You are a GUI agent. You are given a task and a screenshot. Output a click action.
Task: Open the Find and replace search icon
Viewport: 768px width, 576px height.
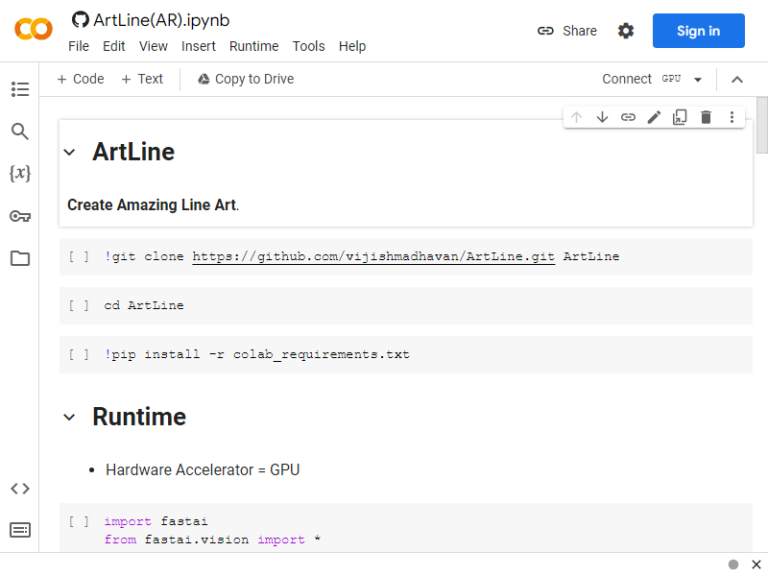pos(20,131)
